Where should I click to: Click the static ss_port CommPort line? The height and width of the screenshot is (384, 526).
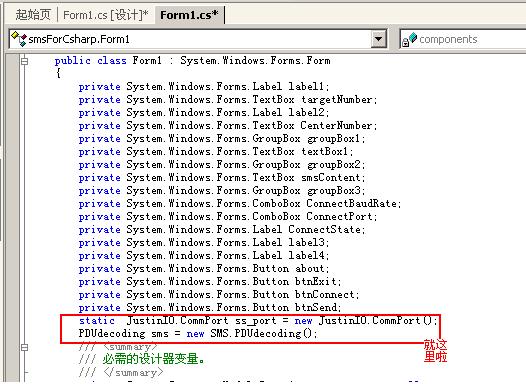click(x=258, y=321)
